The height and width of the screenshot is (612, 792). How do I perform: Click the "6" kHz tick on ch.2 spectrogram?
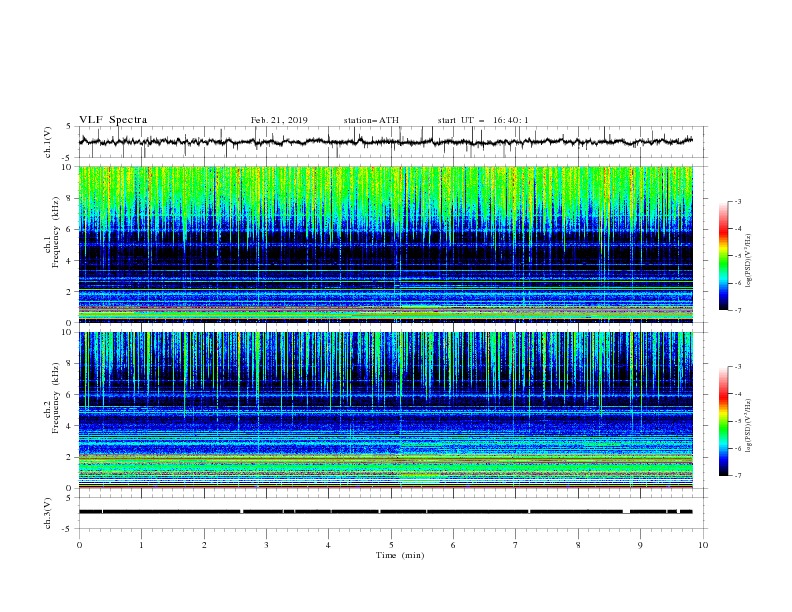point(71,395)
